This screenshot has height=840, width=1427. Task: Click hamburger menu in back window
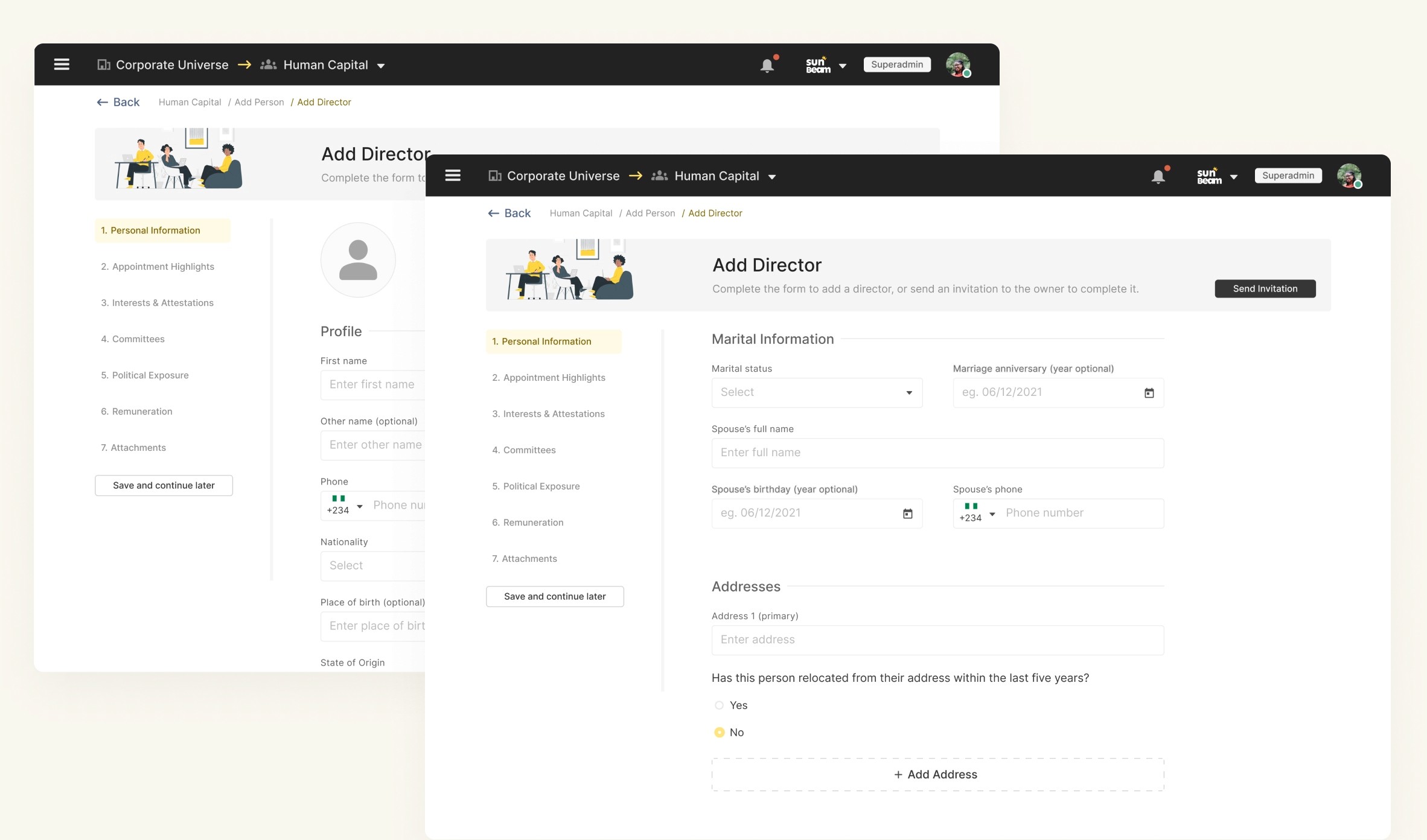[x=62, y=65]
